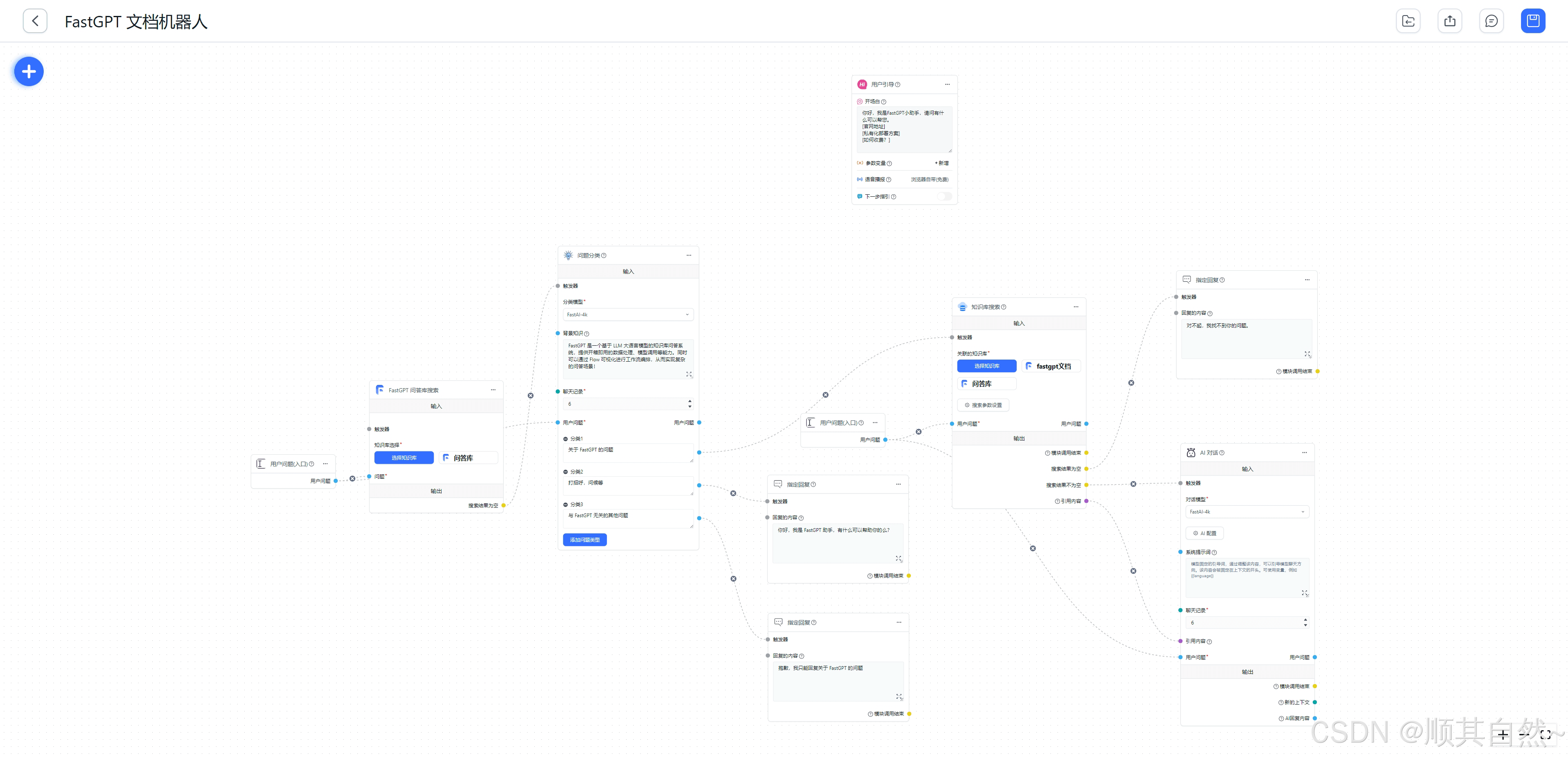Image resolution: width=1568 pixels, height=758 pixels.
Task: Open three-dot menu of 问题分类 node
Action: click(x=689, y=256)
